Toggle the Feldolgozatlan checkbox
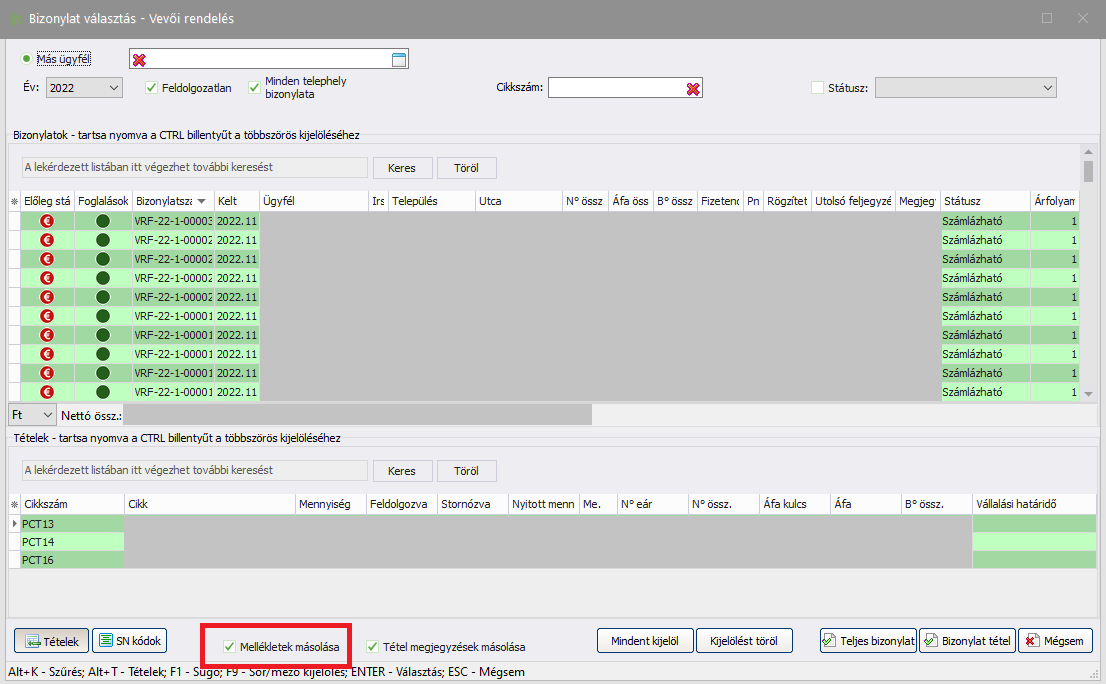This screenshot has height=684, width=1106. click(153, 88)
